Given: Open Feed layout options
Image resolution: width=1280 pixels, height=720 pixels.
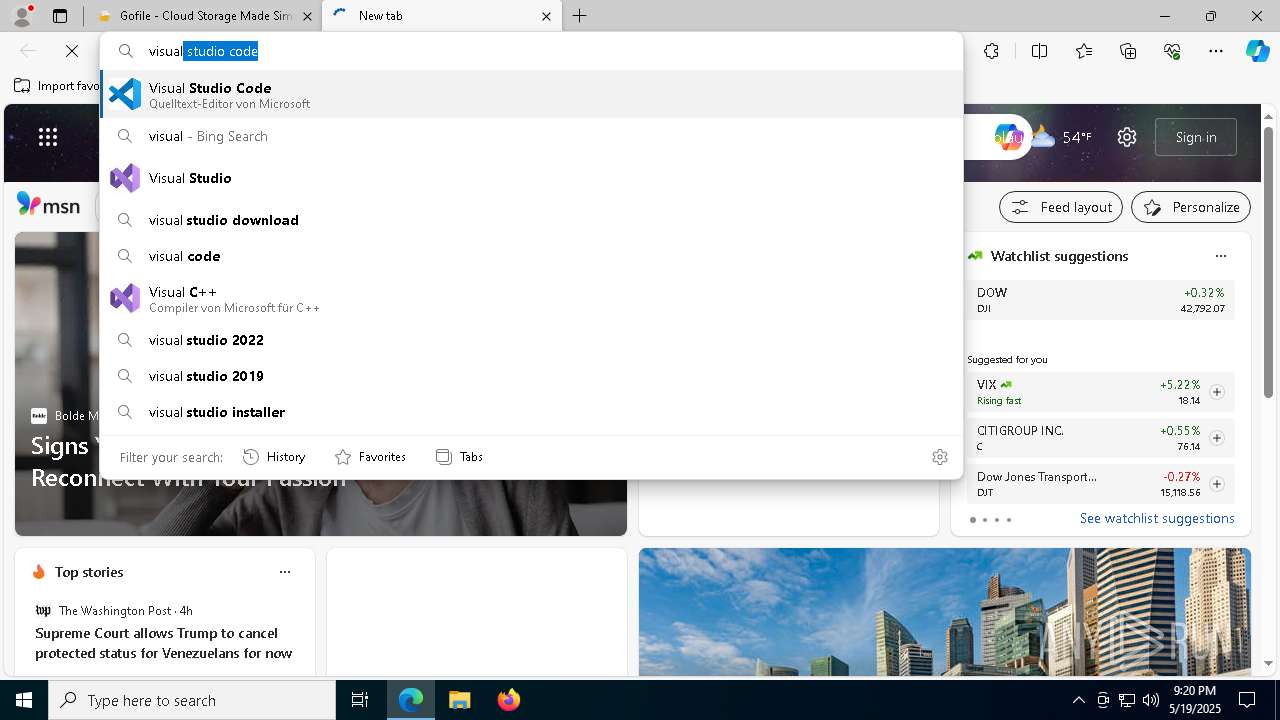Looking at the screenshot, I should 1061,207.
